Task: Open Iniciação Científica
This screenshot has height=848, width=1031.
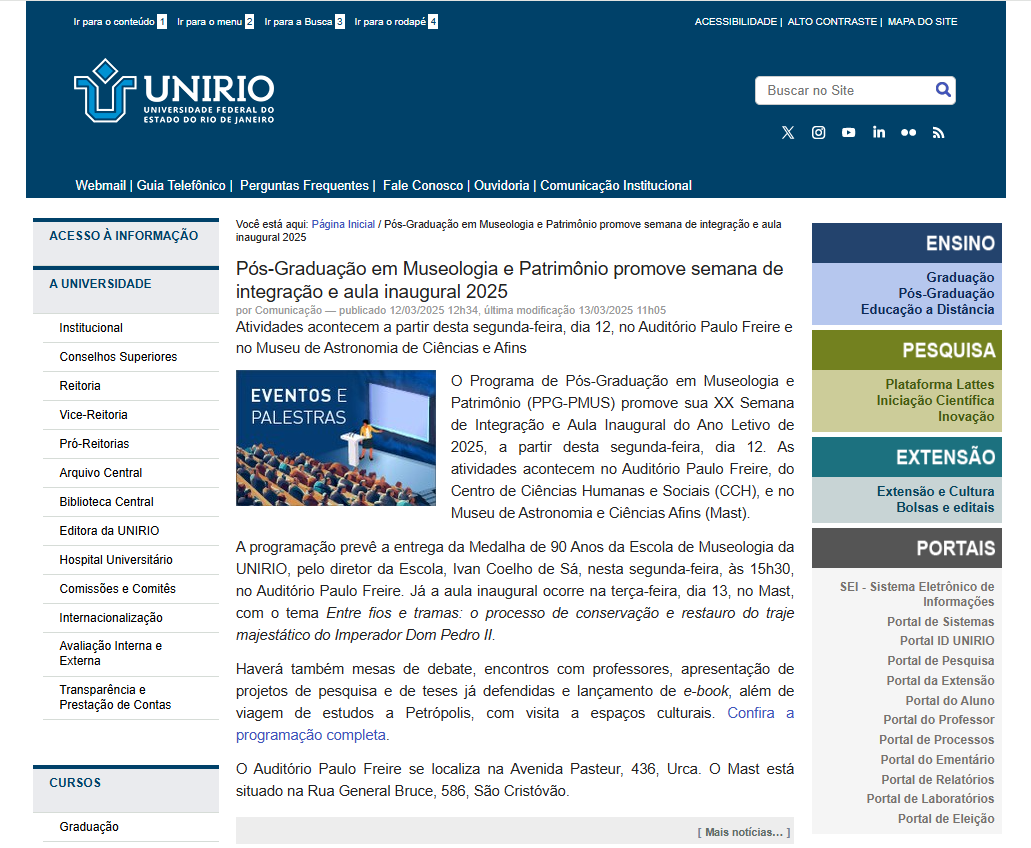Action: (x=935, y=400)
